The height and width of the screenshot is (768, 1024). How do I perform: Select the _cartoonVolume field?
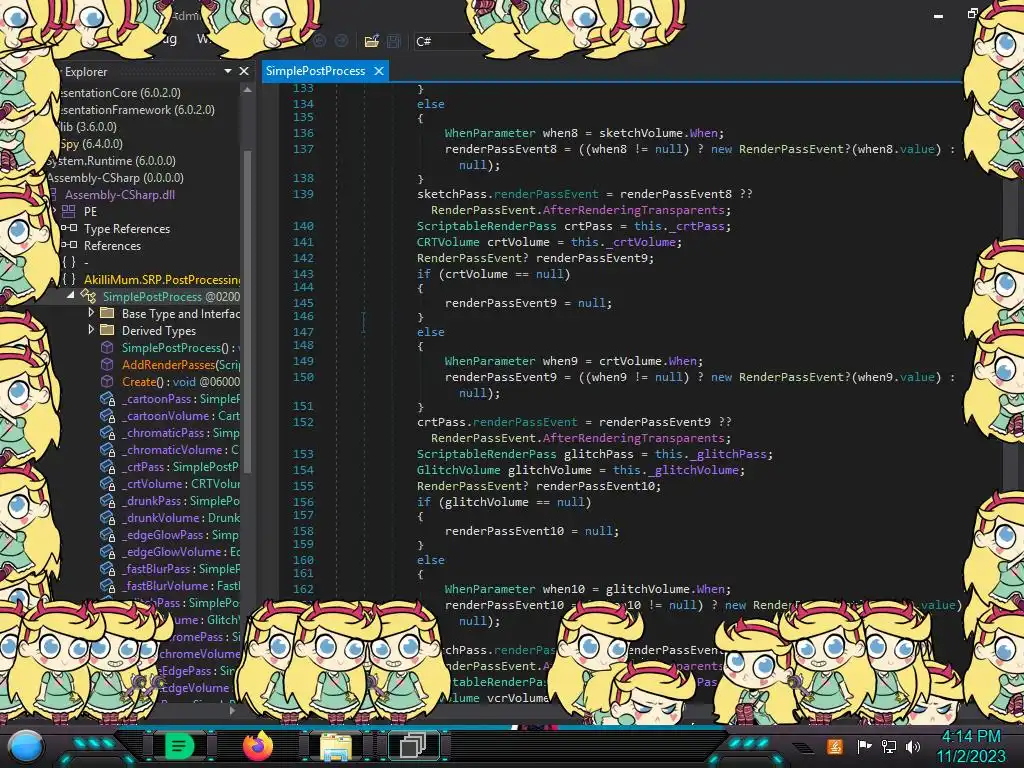pos(181,415)
